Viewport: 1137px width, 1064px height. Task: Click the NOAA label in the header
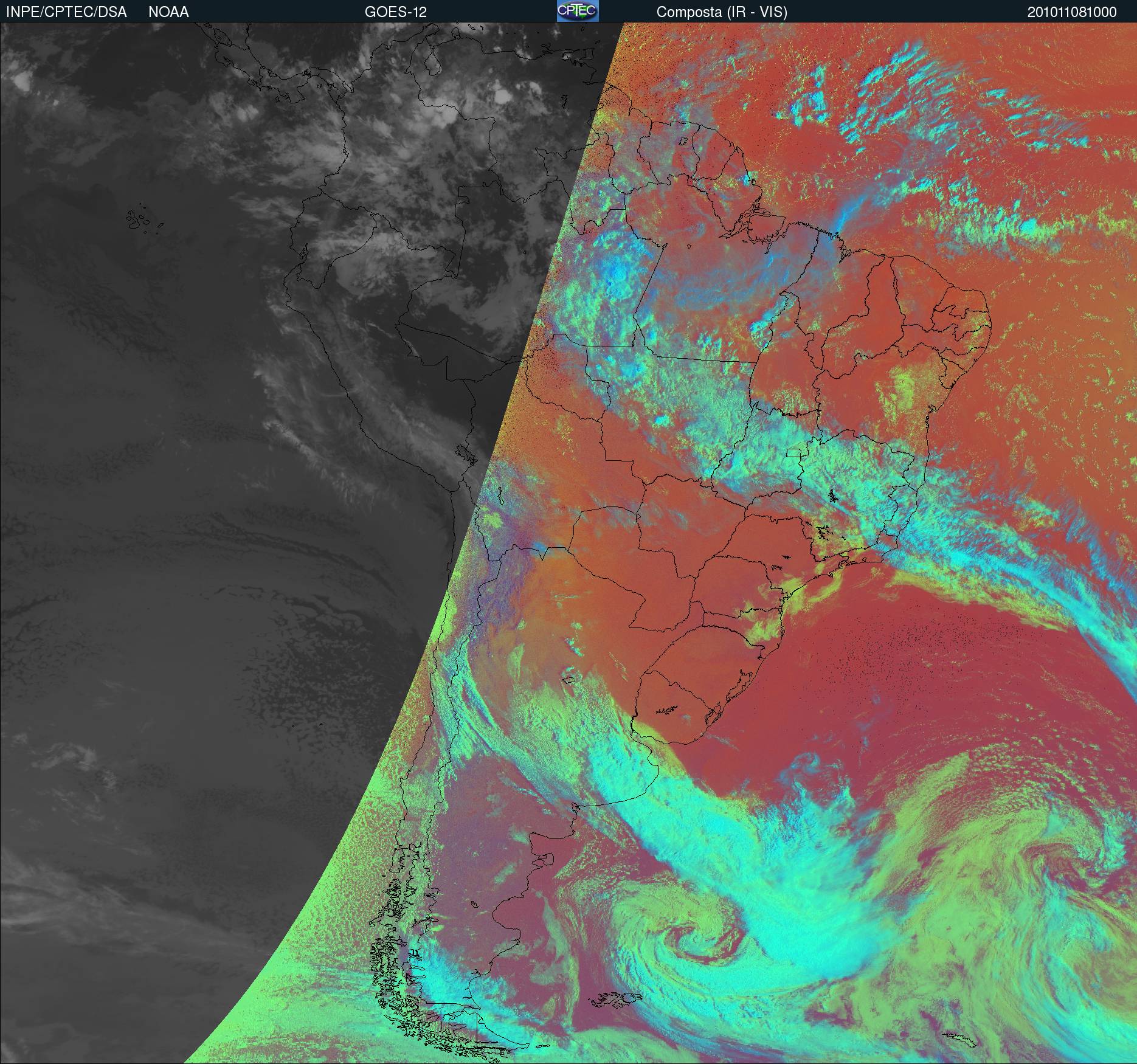click(x=168, y=12)
